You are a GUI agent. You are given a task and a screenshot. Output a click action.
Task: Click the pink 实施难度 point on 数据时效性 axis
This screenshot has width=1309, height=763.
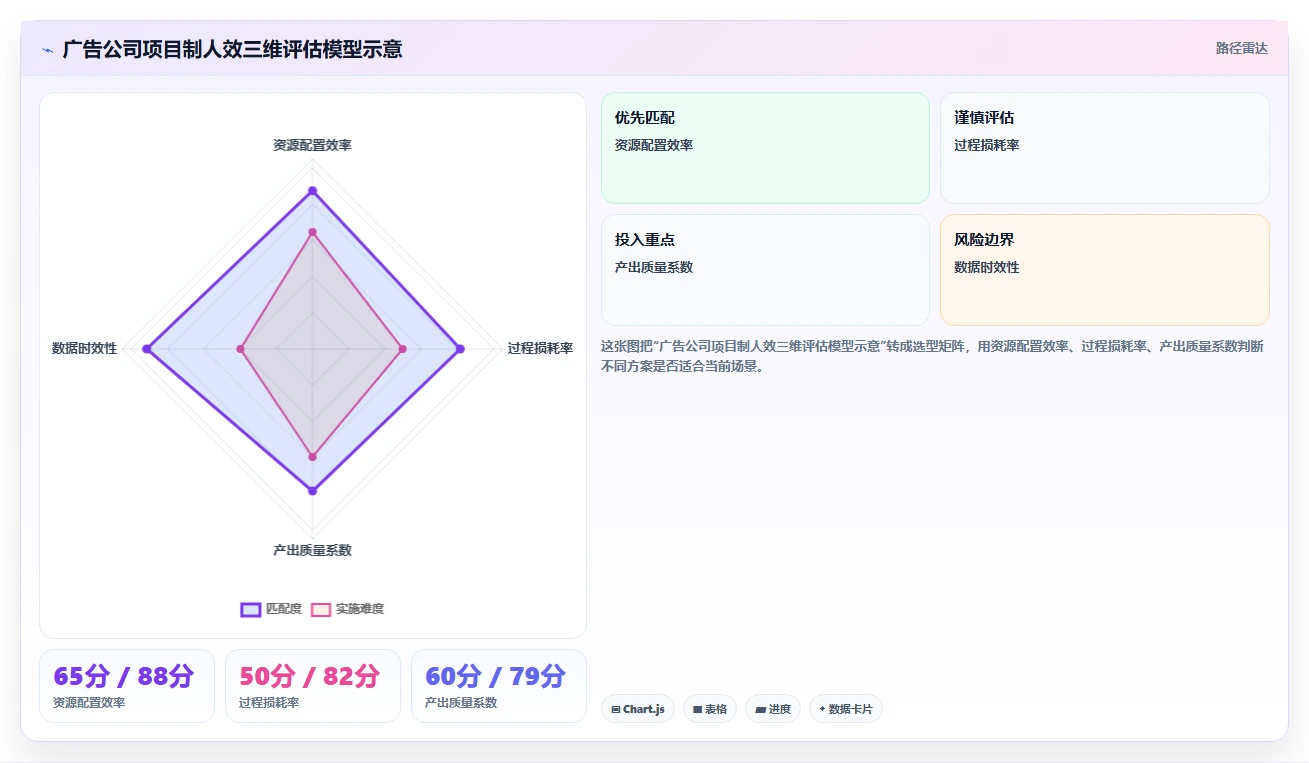point(240,349)
